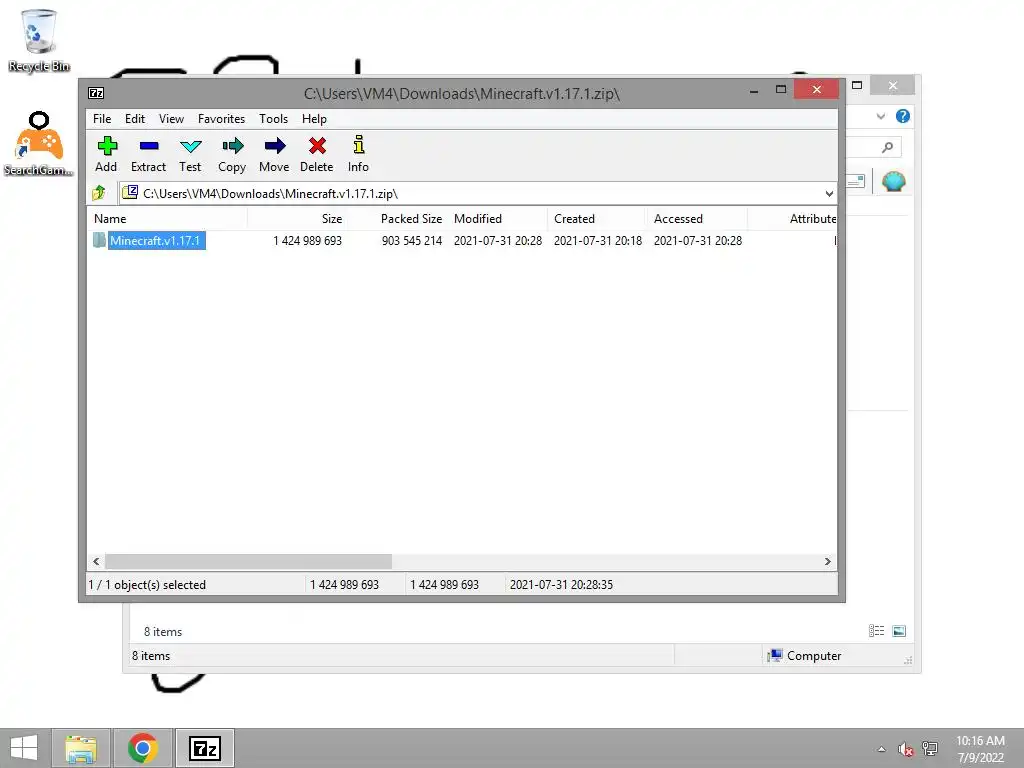The width and height of the screenshot is (1024, 768).
Task: Click the horizontal scrollbar thumb
Action: 248,562
